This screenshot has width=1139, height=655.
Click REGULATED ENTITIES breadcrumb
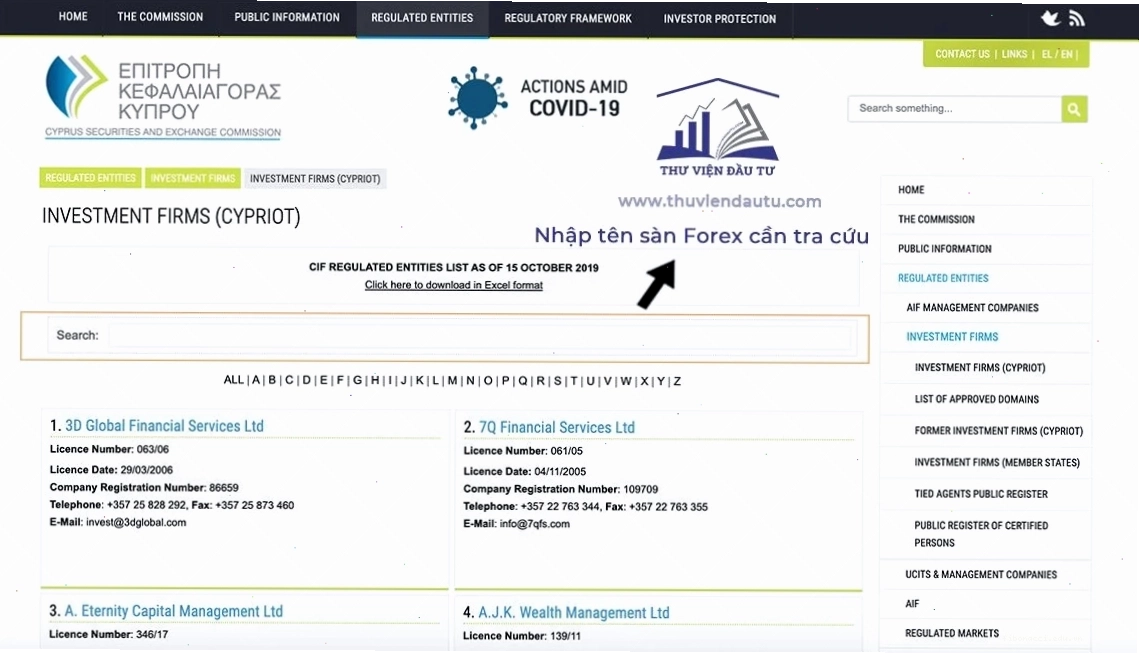click(90, 178)
